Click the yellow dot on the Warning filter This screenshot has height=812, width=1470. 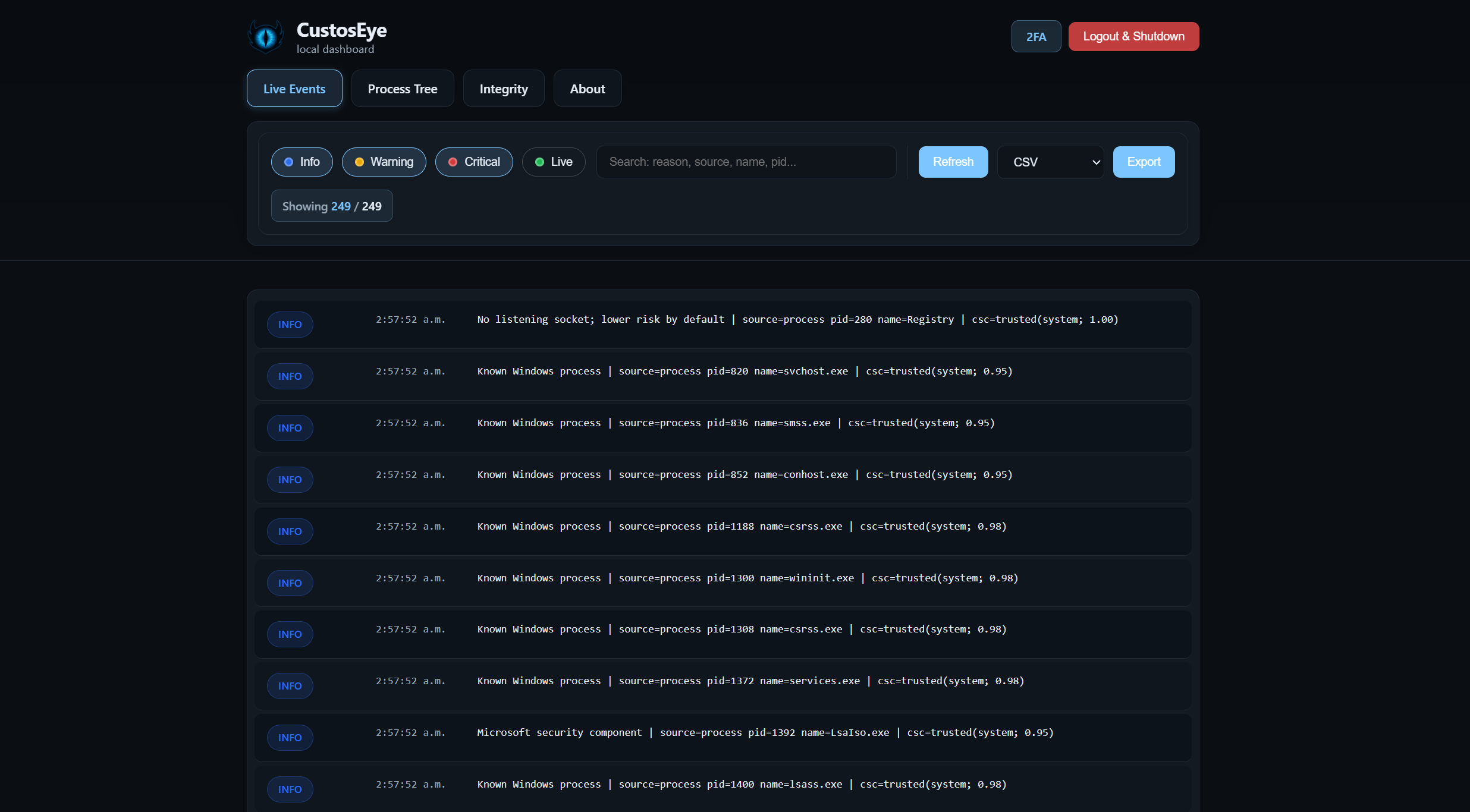359,162
